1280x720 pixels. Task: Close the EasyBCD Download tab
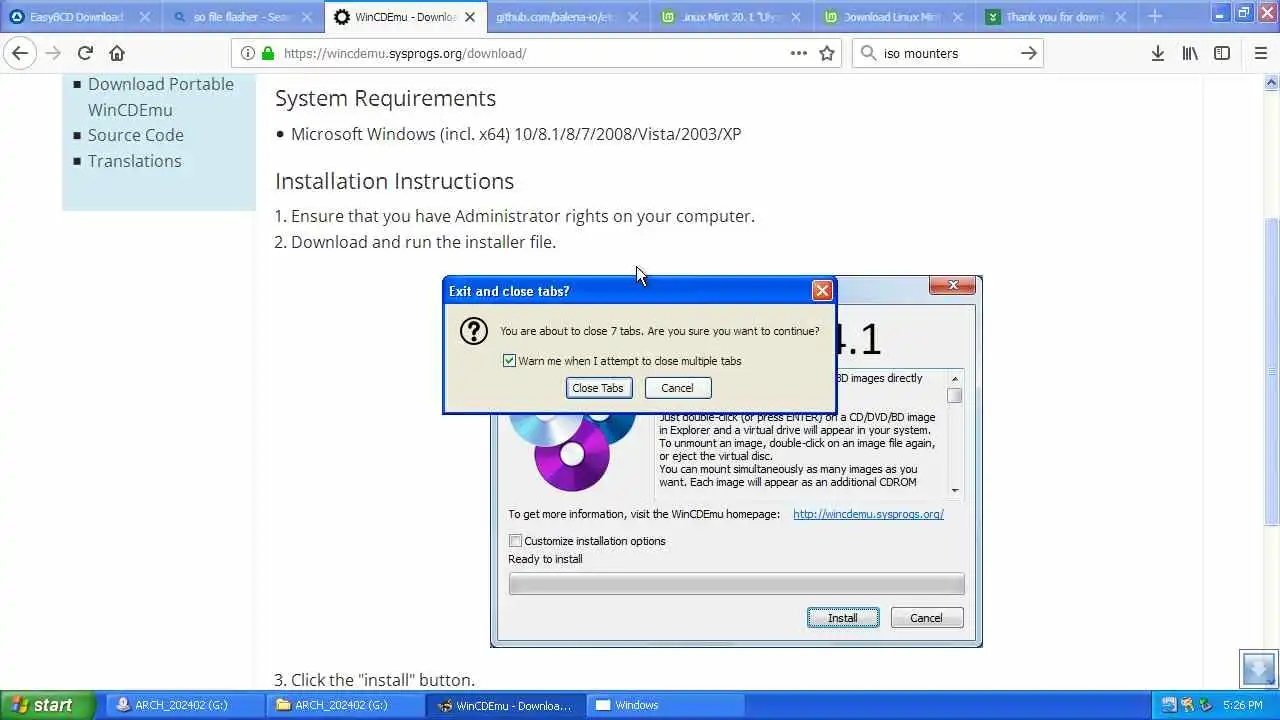coord(144,17)
